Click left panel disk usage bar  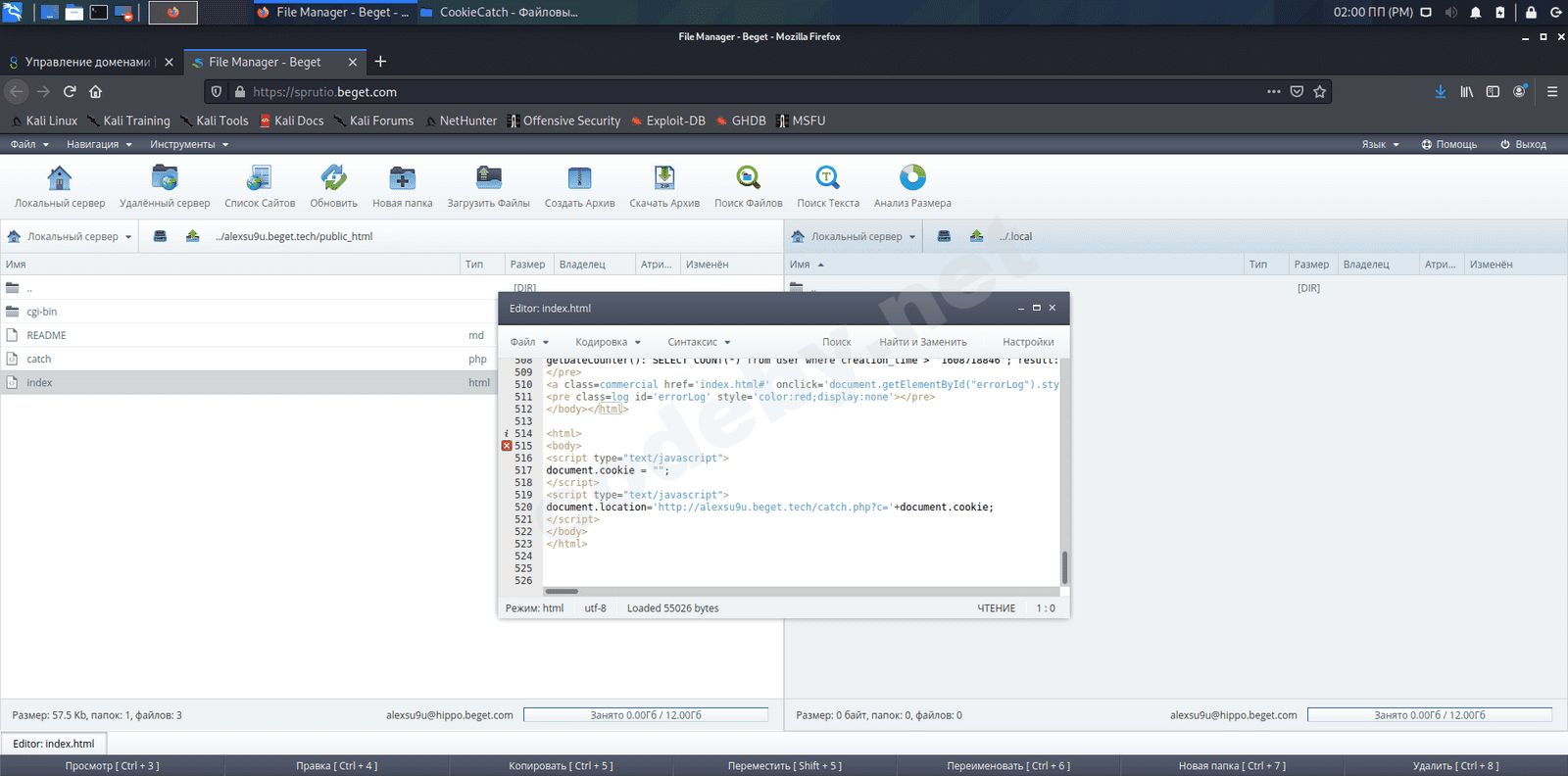[646, 715]
